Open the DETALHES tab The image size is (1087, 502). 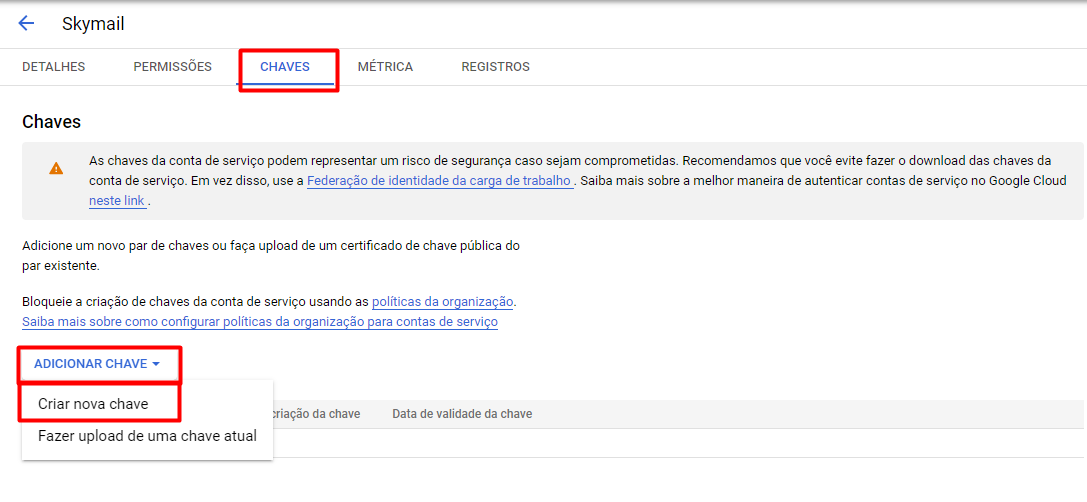[53, 67]
